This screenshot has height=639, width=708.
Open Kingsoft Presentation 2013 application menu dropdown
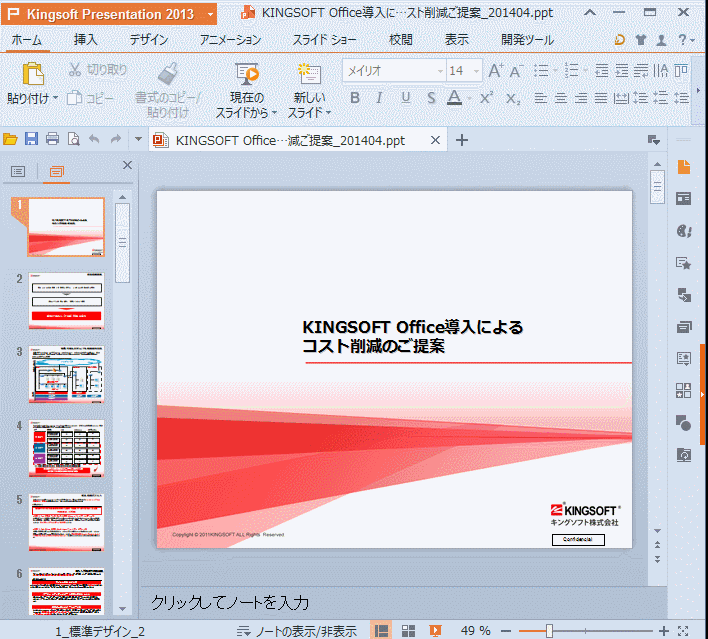(210, 14)
